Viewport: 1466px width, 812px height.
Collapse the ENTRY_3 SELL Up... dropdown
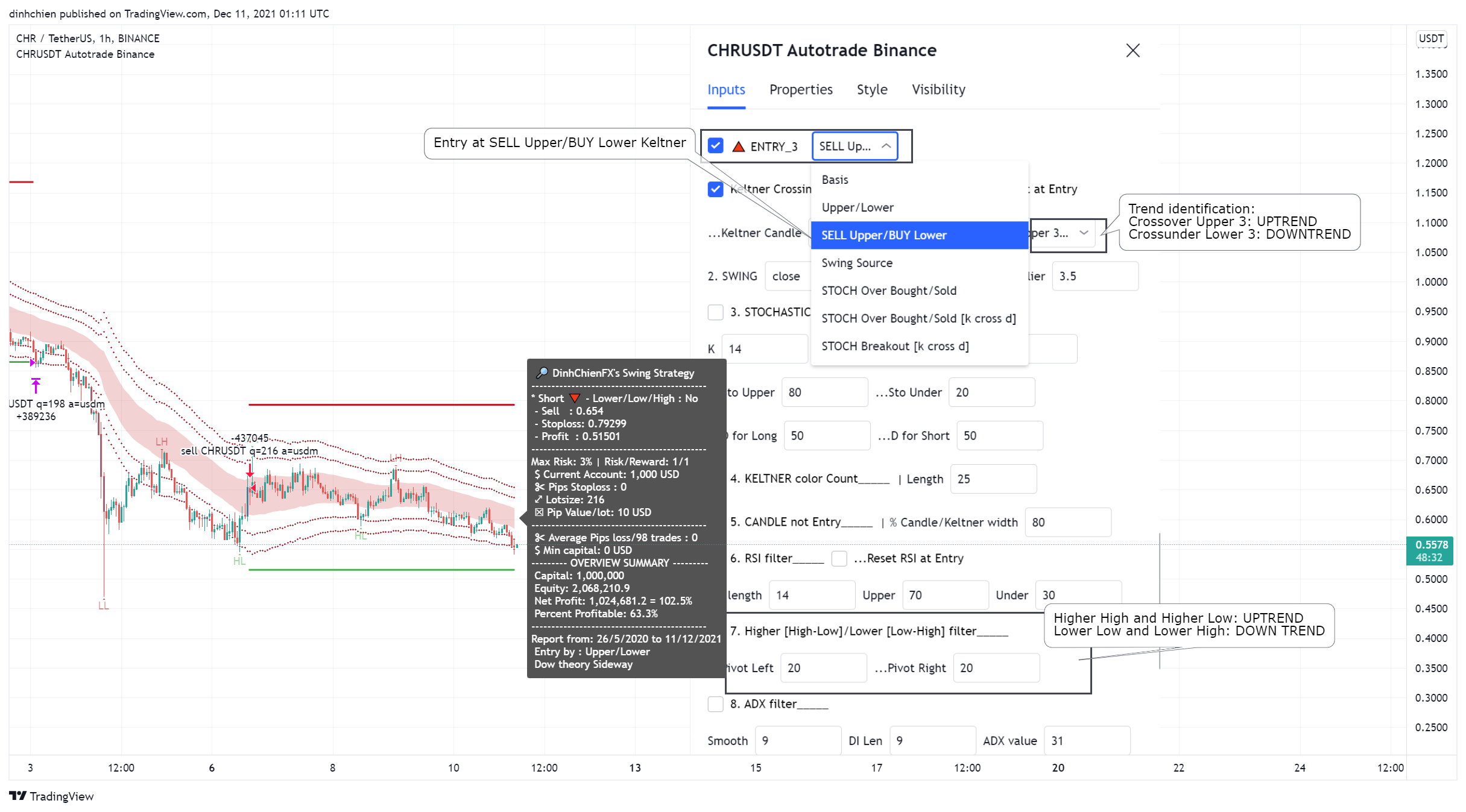855,146
